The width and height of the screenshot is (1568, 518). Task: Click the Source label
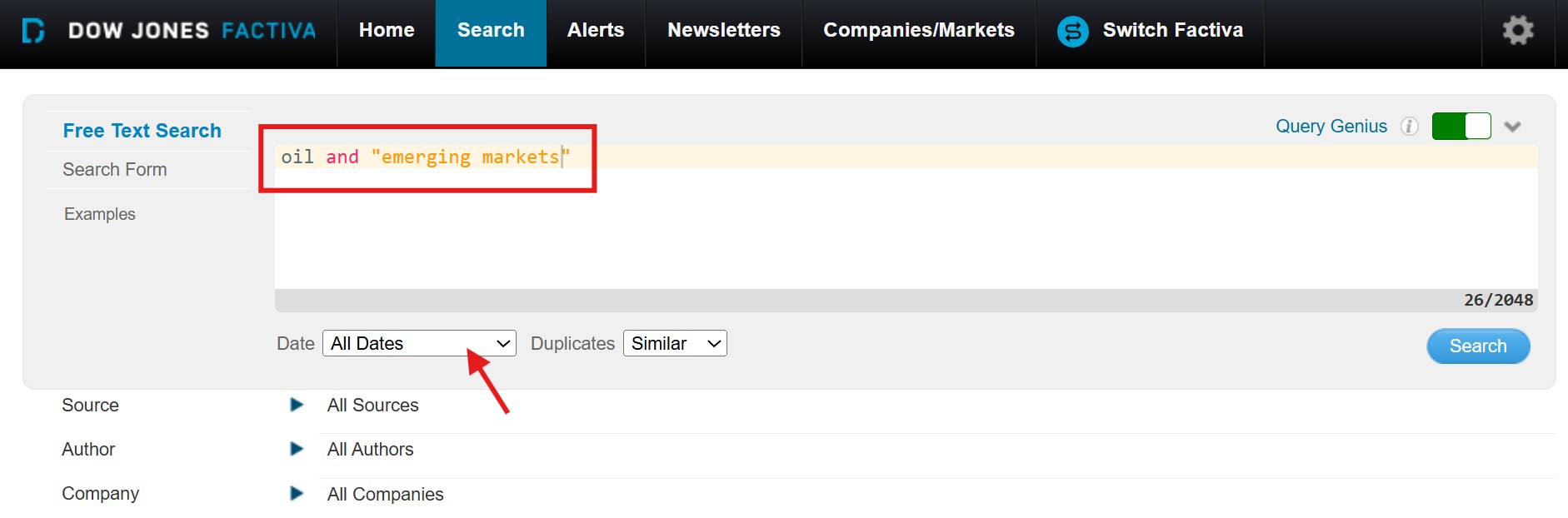pos(90,405)
